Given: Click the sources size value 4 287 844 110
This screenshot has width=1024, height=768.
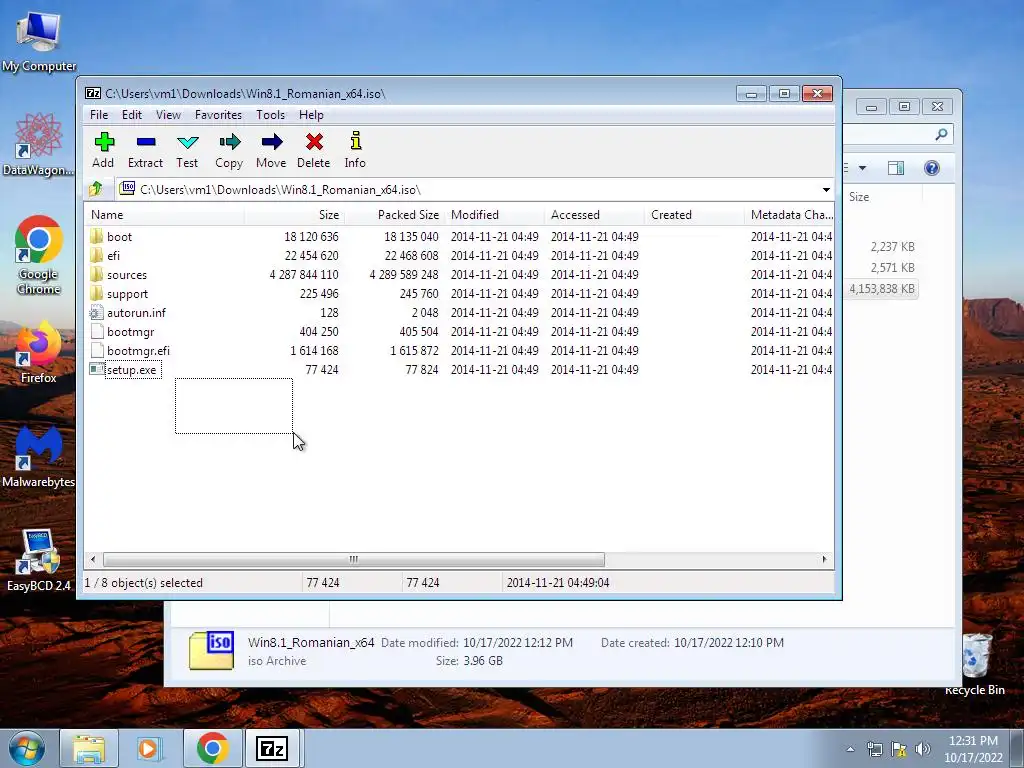Looking at the screenshot, I should (x=304, y=274).
